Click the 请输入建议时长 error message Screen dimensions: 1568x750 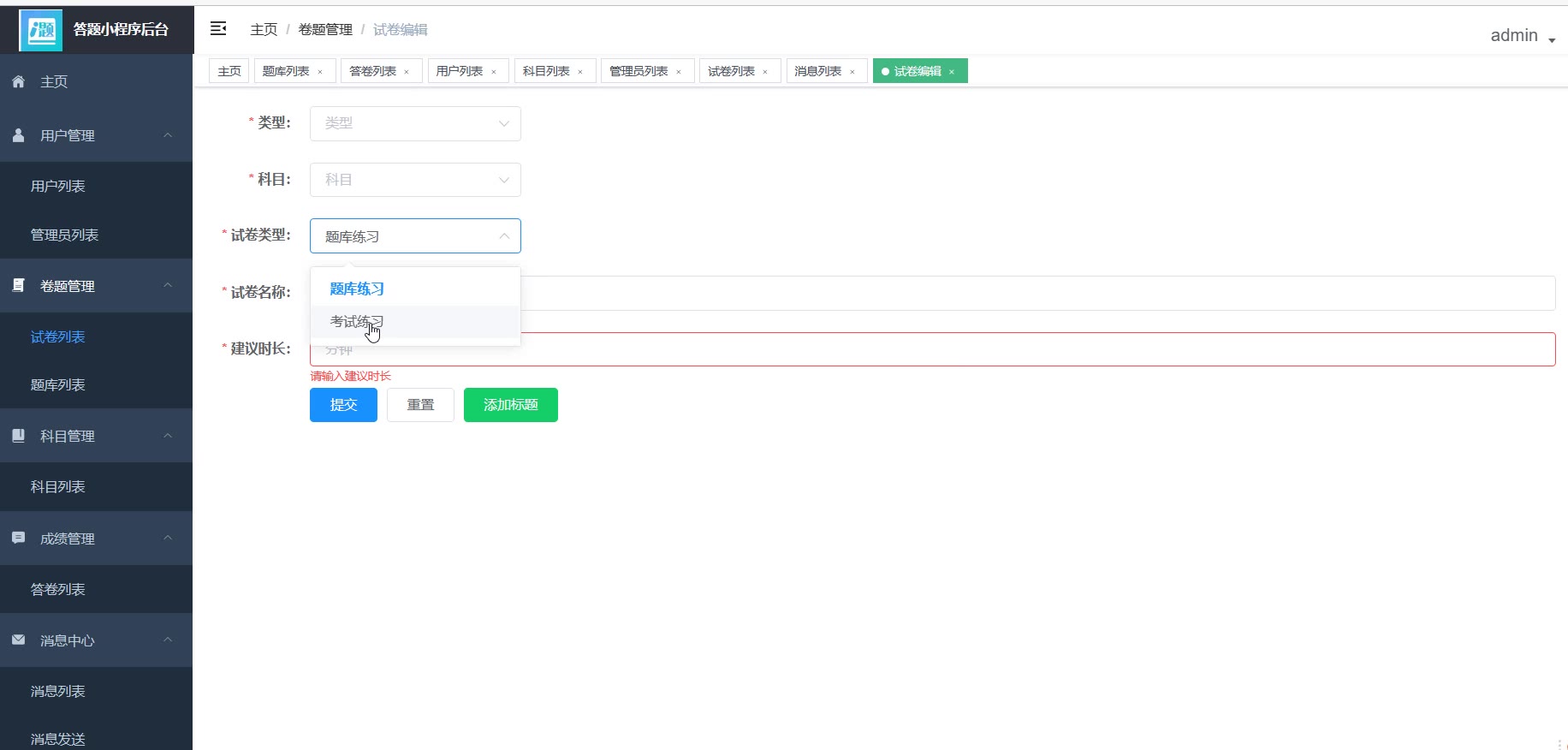tap(350, 376)
